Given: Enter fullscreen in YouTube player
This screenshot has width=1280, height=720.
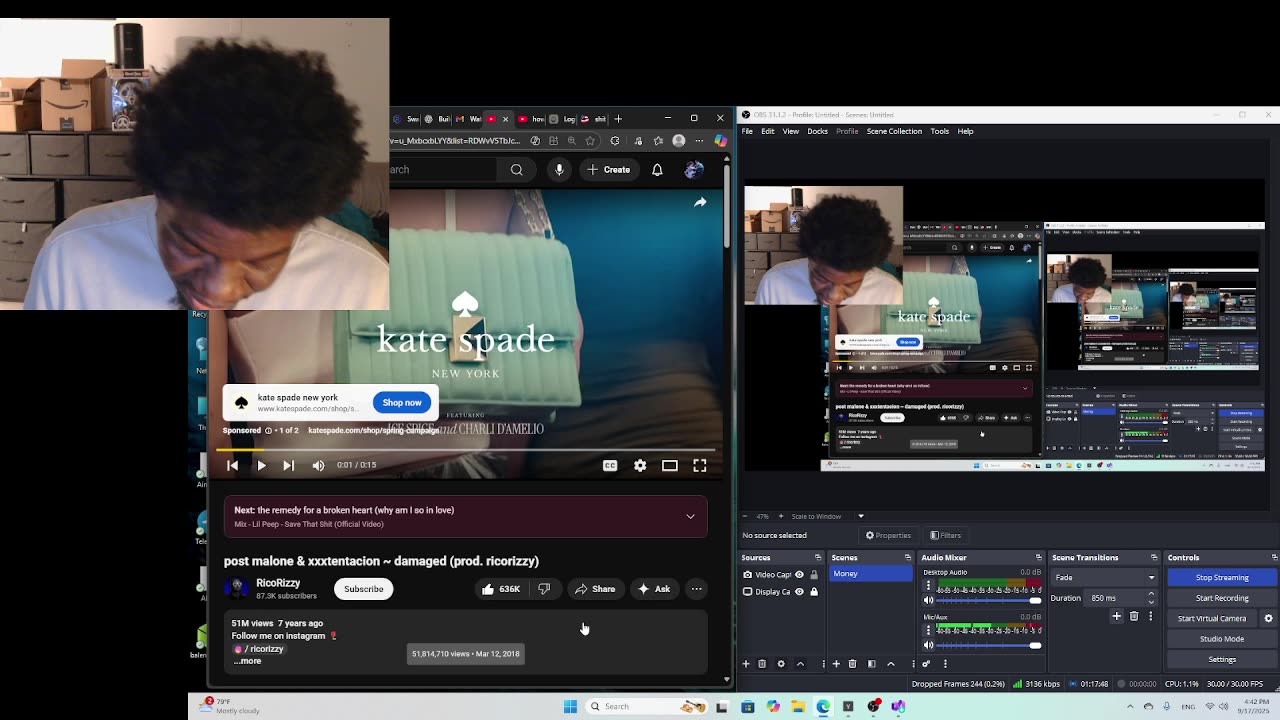Looking at the screenshot, I should coord(700,465).
